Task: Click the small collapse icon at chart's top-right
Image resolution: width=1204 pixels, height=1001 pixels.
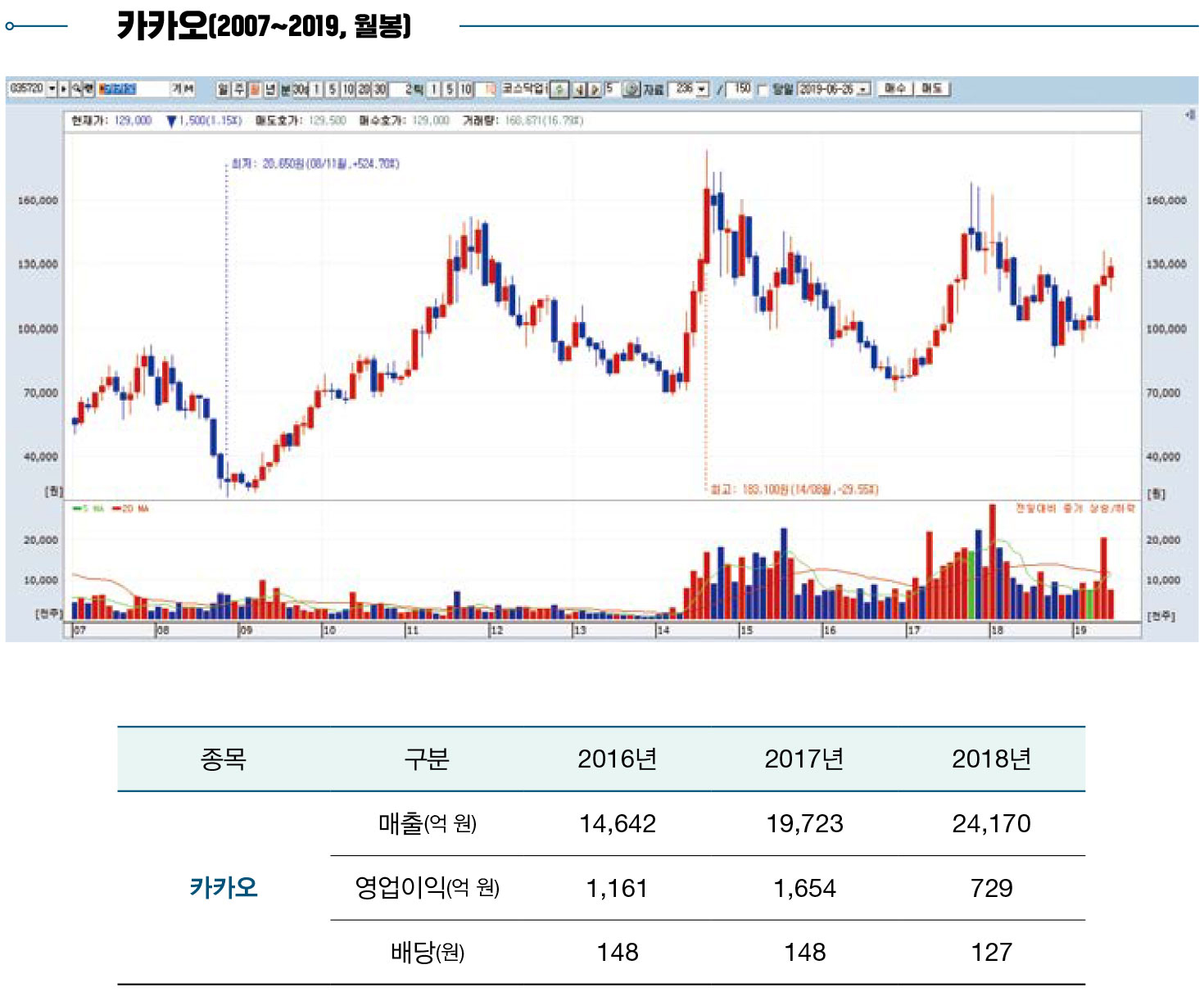Action: tap(1189, 115)
